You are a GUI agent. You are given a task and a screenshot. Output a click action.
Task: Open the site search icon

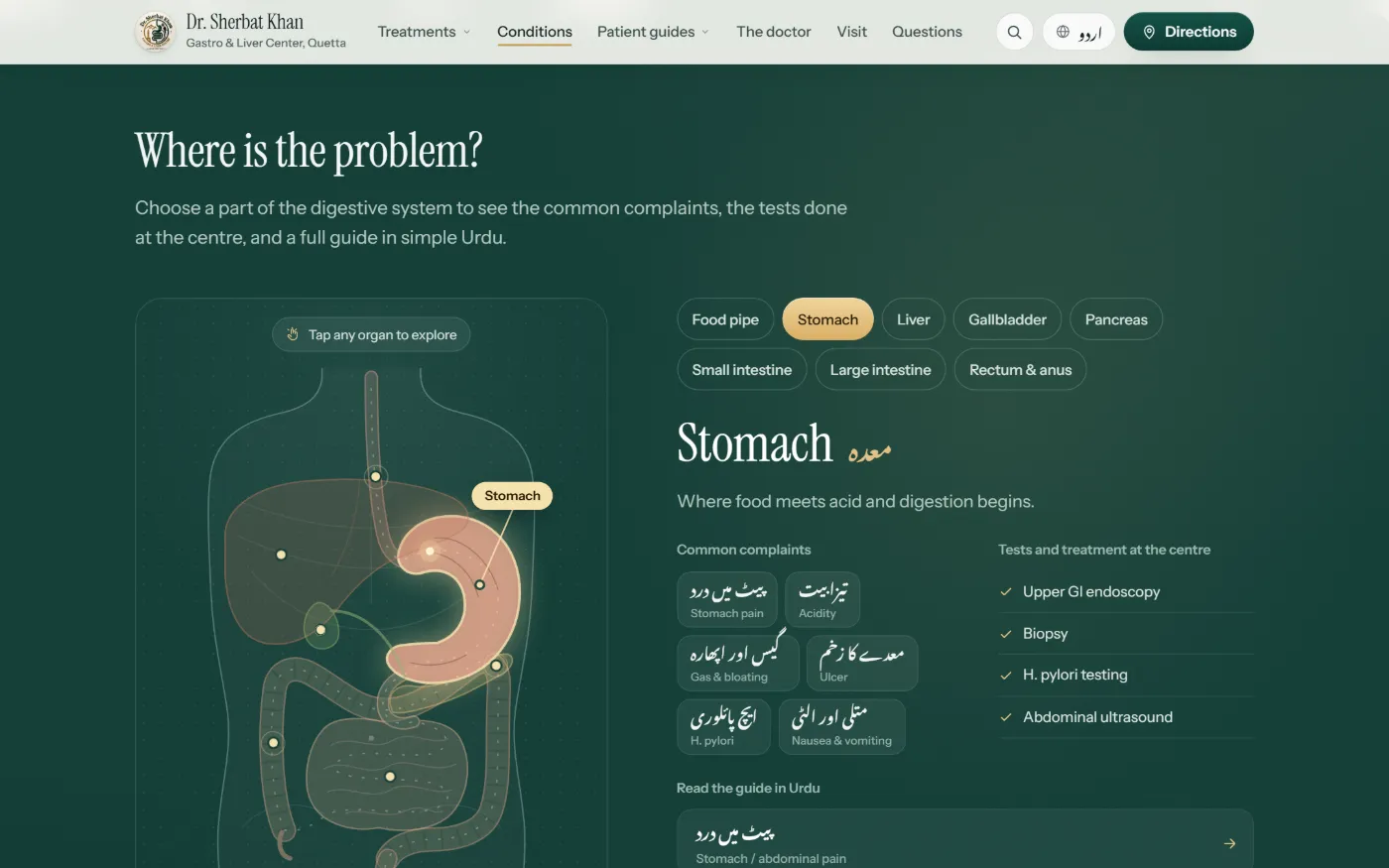(x=1014, y=32)
